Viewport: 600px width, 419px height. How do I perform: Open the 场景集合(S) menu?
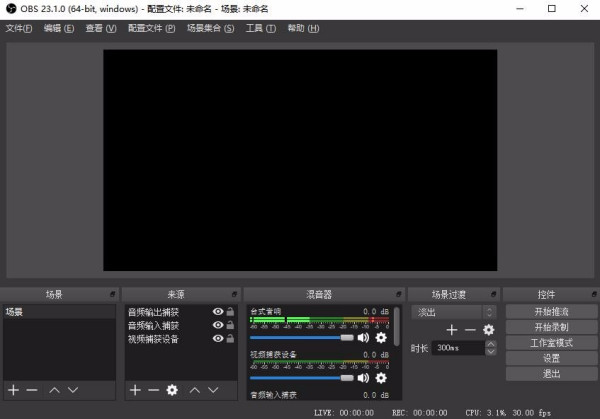click(210, 28)
